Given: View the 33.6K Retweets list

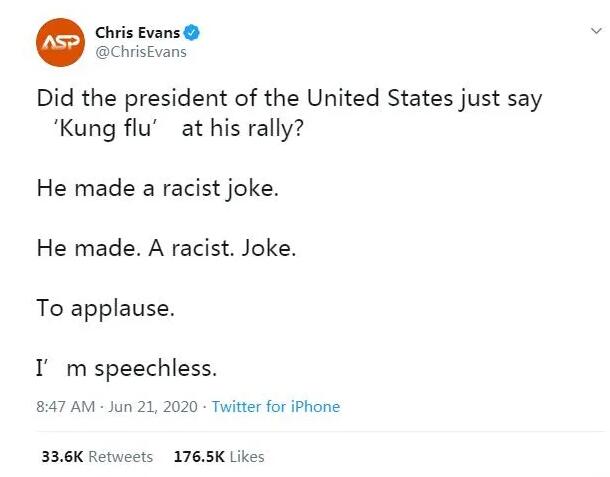Looking at the screenshot, I should (x=96, y=457).
